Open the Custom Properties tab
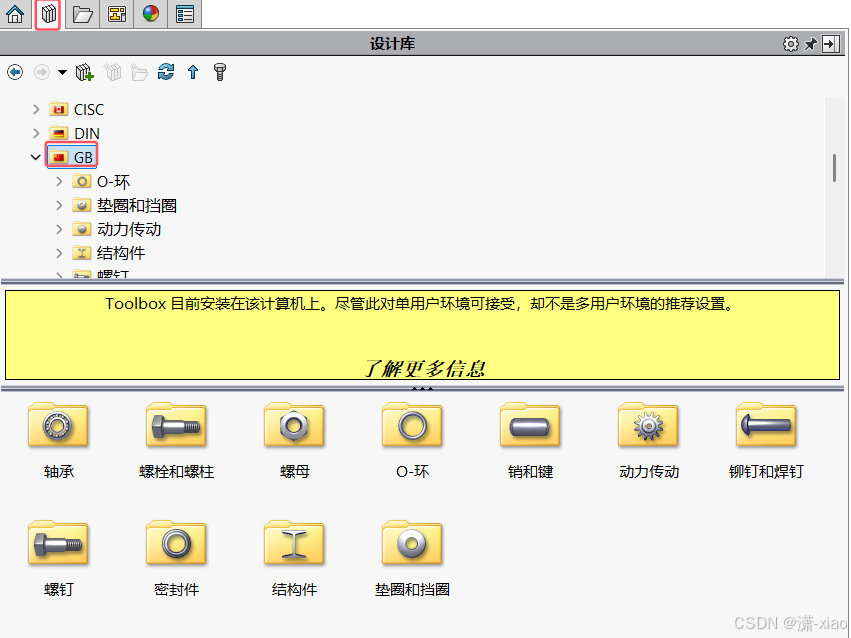Screen dimensions: 851x638 [185, 14]
